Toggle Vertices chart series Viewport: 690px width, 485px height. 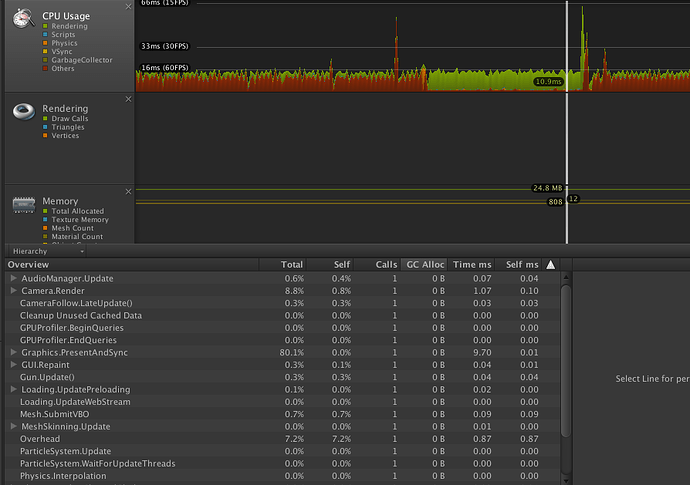coord(45,136)
